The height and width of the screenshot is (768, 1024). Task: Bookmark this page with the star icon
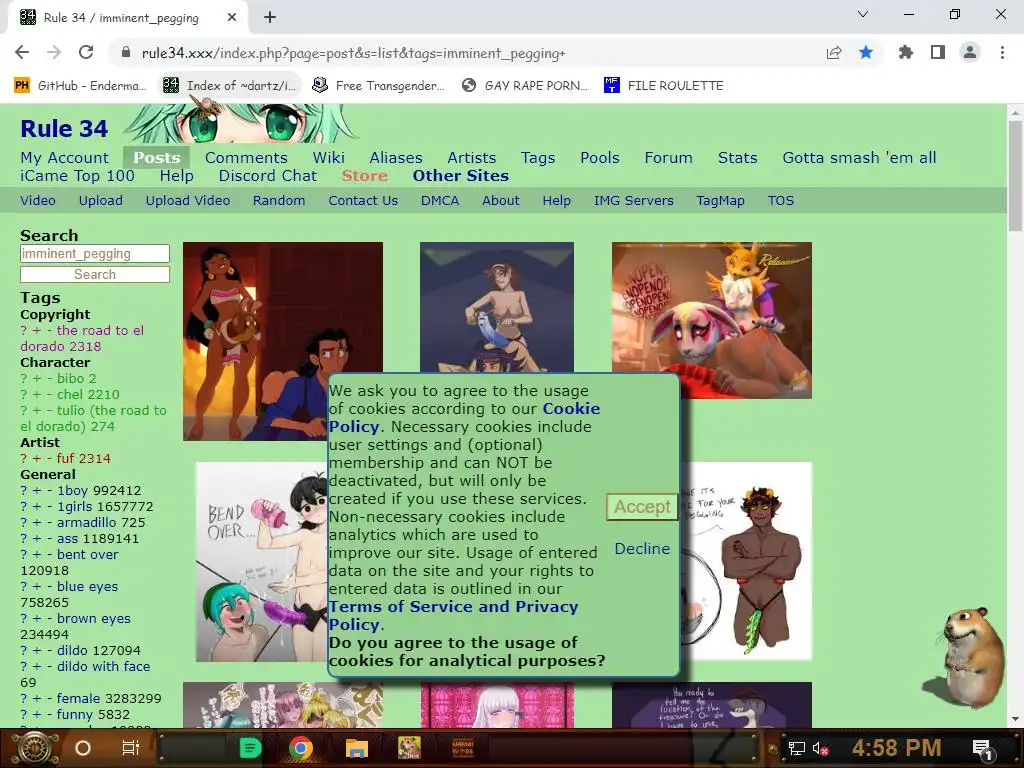tap(866, 53)
